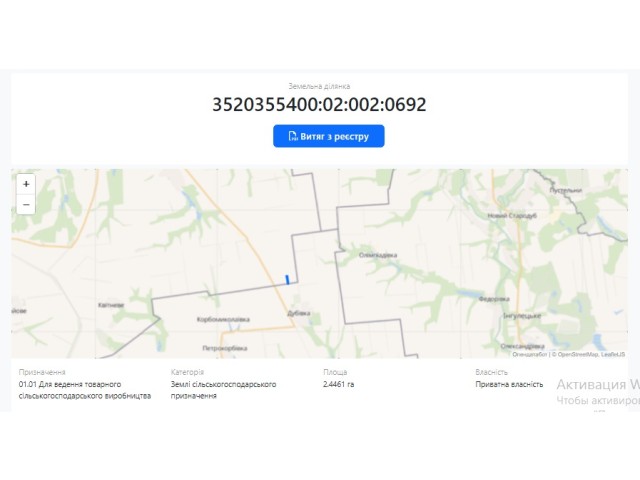640x480 pixels.
Task: Click the Федорівка label on map
Action: tap(494, 299)
